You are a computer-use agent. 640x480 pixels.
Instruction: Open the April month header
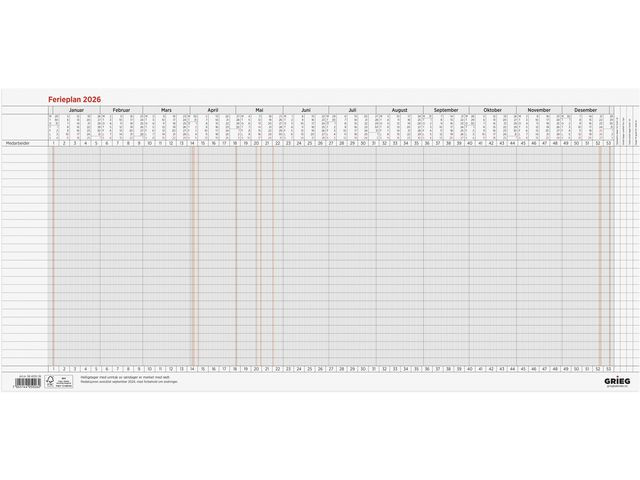[213, 110]
